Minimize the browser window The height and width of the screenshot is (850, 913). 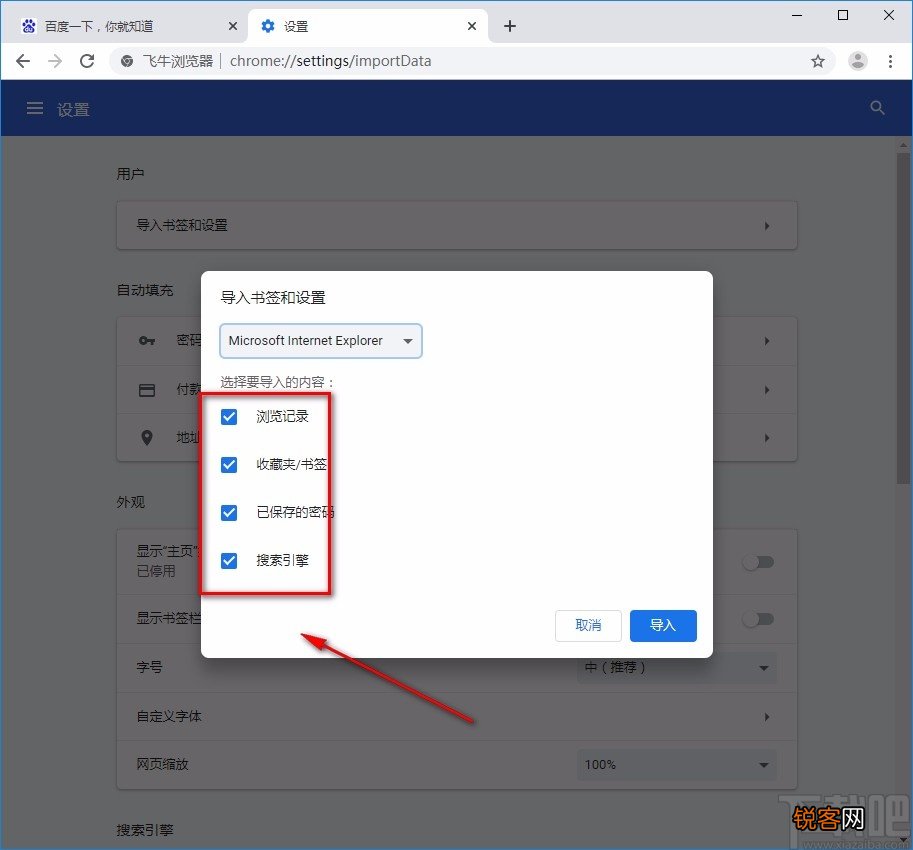(x=797, y=15)
